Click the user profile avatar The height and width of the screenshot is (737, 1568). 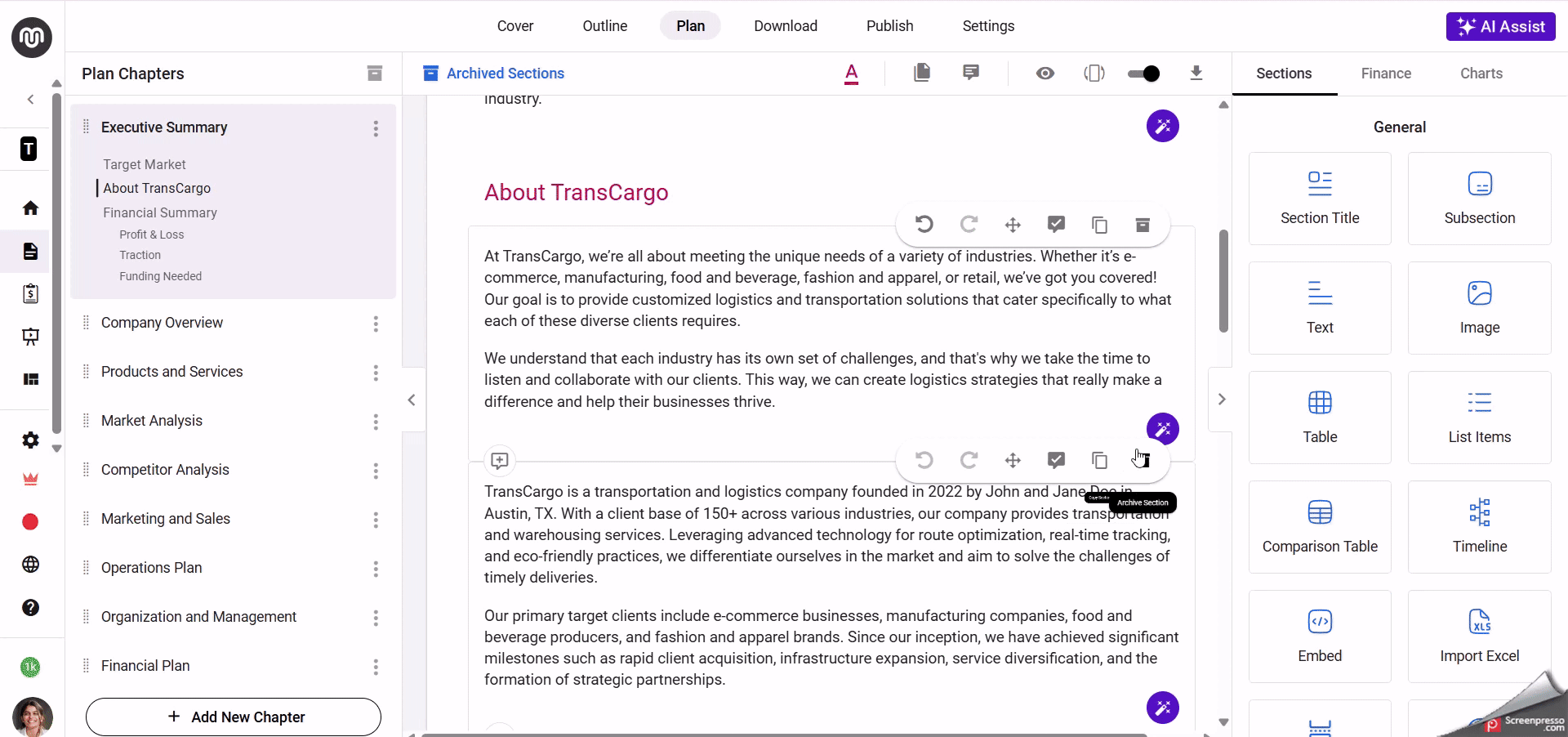pos(33,717)
